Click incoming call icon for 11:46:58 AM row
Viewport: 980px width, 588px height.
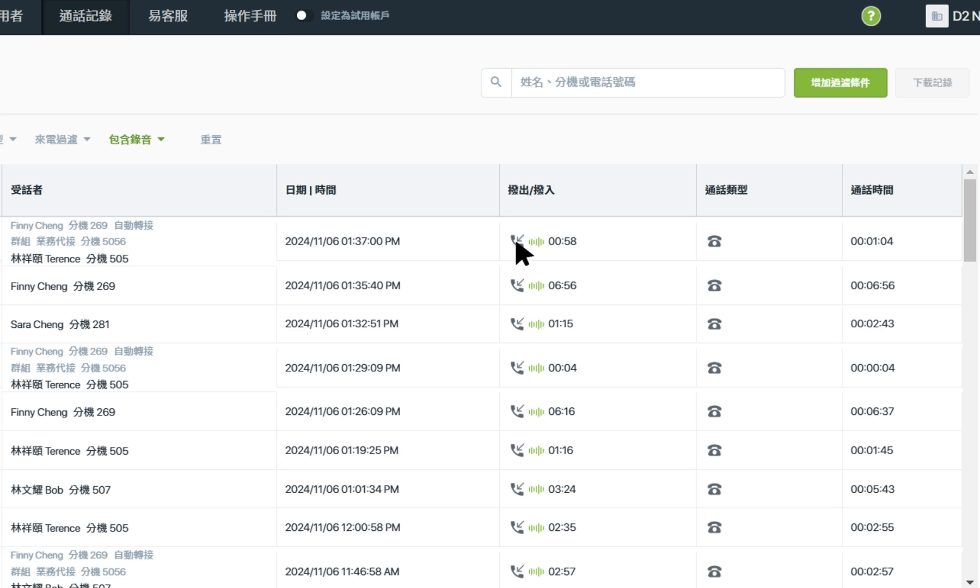tap(517, 571)
